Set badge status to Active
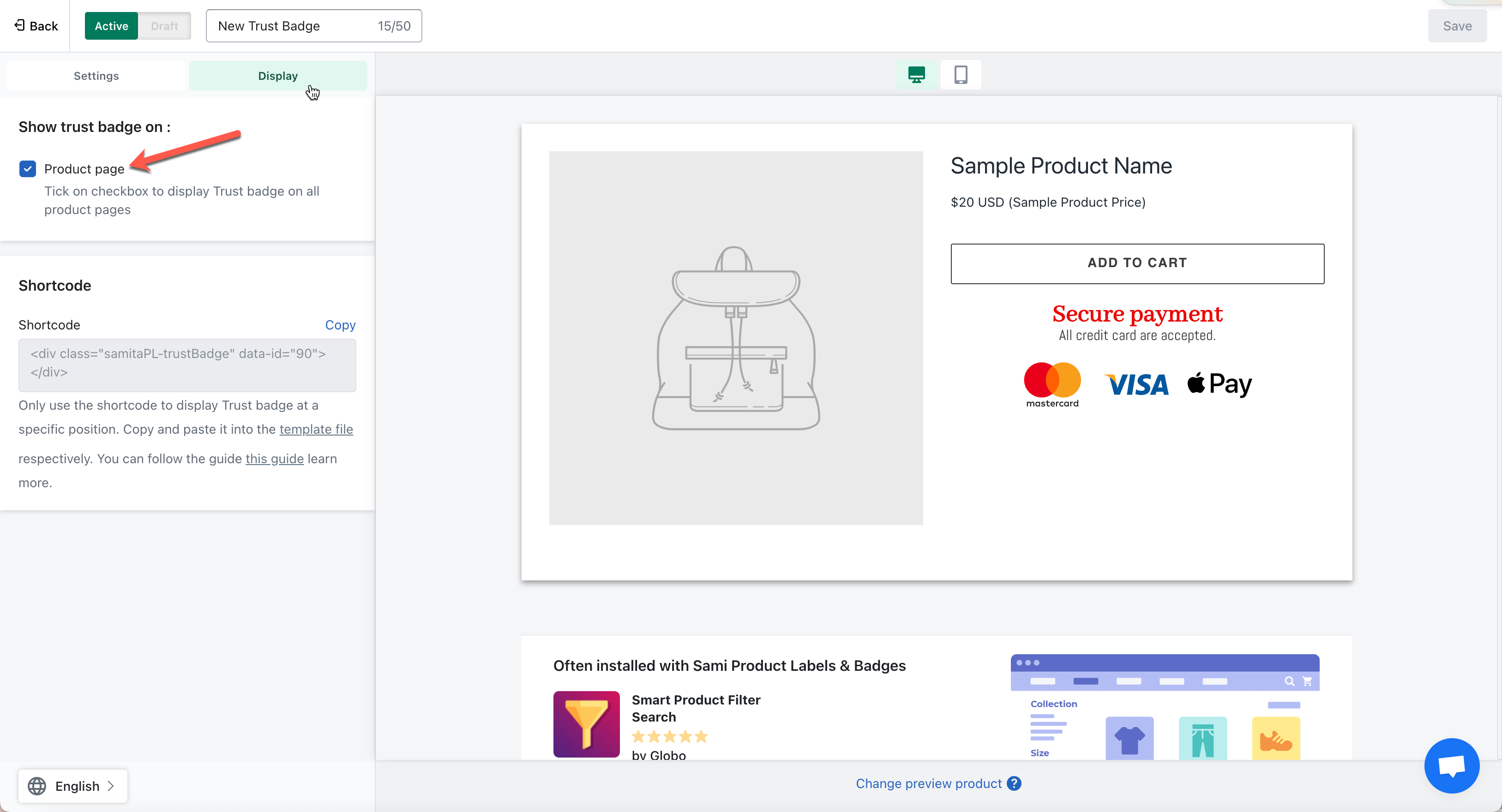The image size is (1502, 812). [111, 26]
